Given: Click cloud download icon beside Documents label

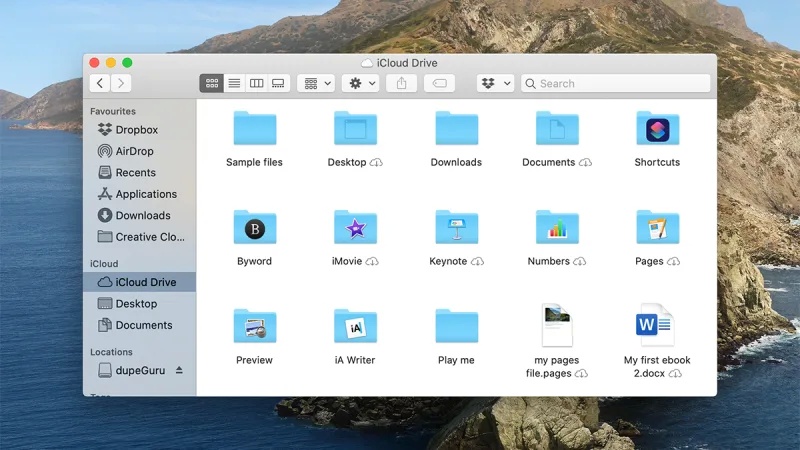Looking at the screenshot, I should tap(585, 163).
